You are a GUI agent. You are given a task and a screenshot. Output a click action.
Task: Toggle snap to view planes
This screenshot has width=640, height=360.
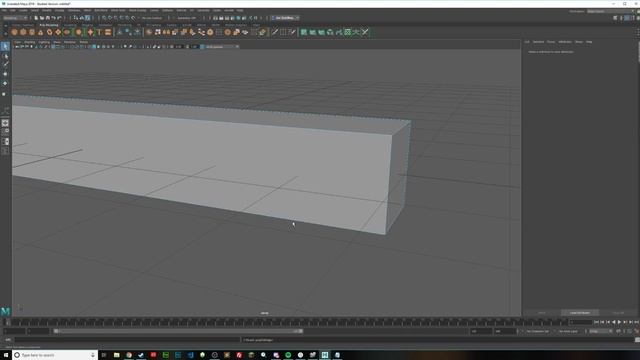(127, 18)
